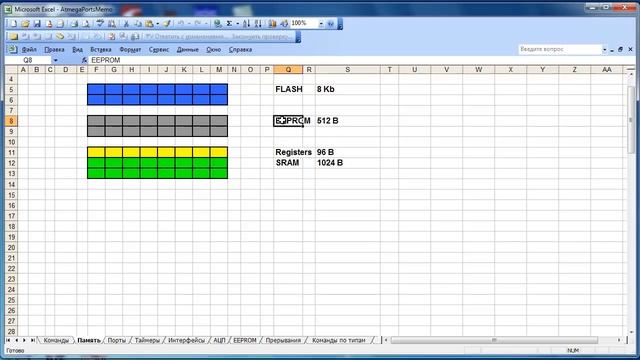Switch to the Таймеры sheet tab
Image resolution: width=640 pixels, height=360 pixels.
[x=147, y=340]
